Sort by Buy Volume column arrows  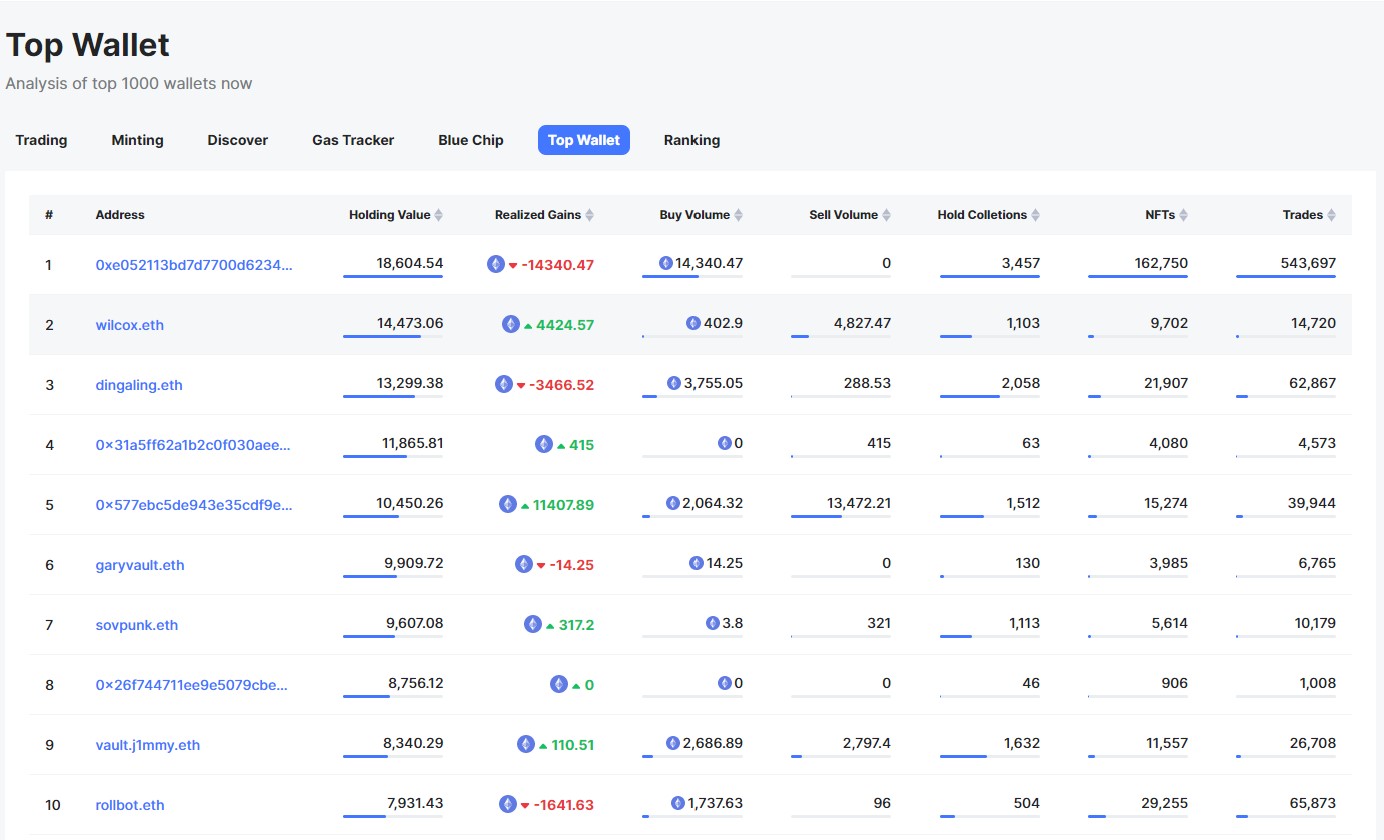[x=738, y=215]
